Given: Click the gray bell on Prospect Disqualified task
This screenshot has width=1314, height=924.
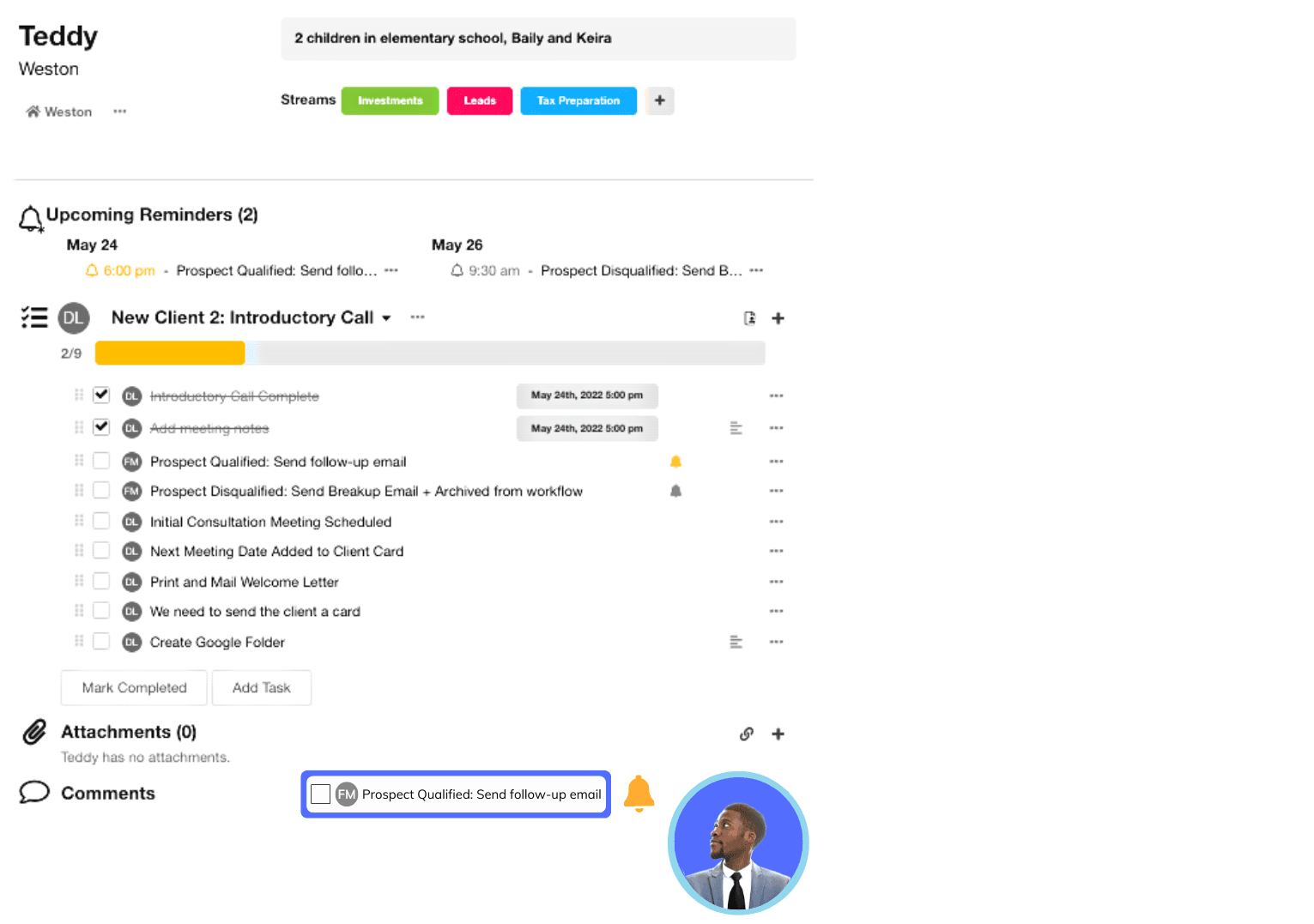Looking at the screenshot, I should point(675,491).
